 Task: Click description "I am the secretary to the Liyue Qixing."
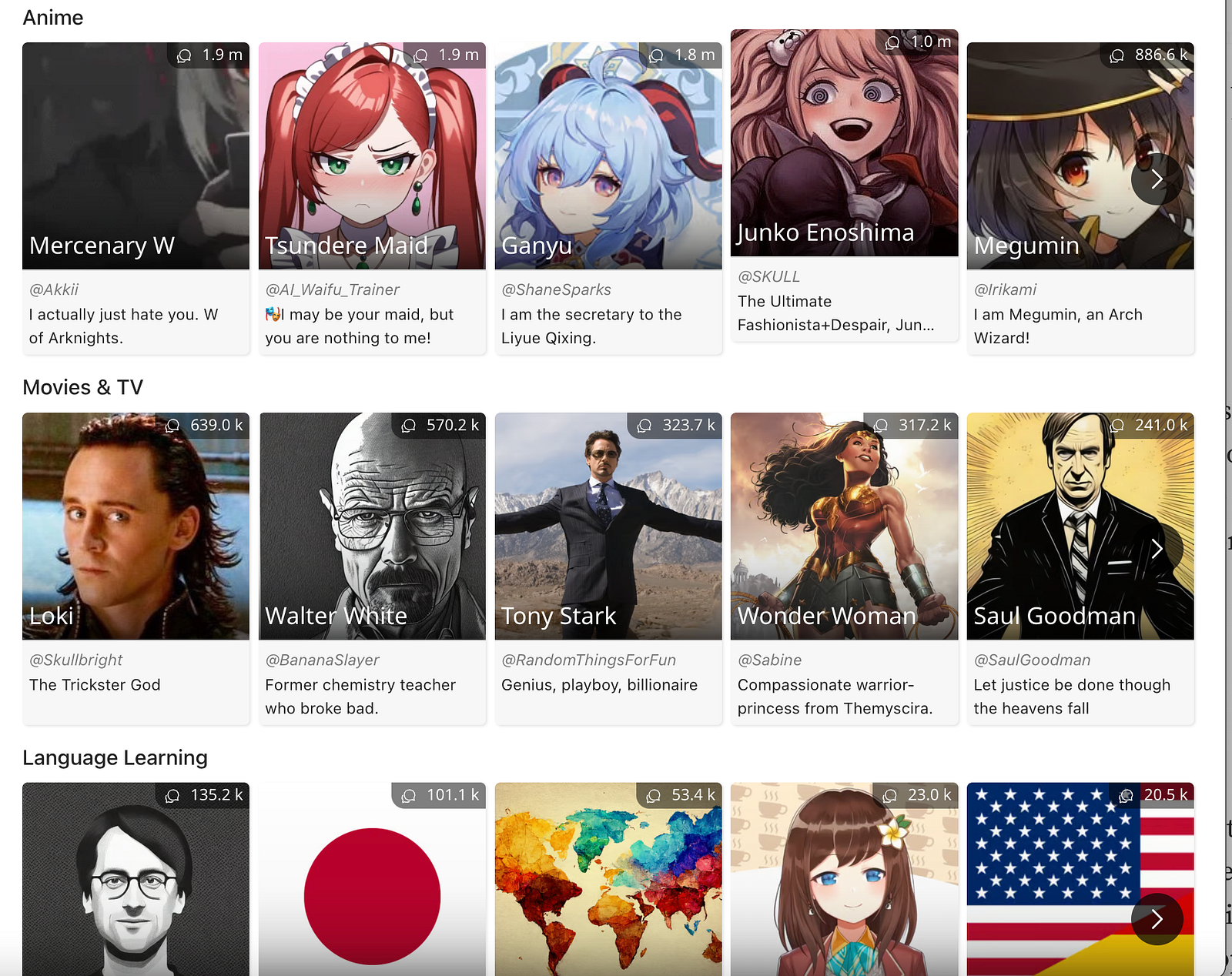[x=591, y=326]
